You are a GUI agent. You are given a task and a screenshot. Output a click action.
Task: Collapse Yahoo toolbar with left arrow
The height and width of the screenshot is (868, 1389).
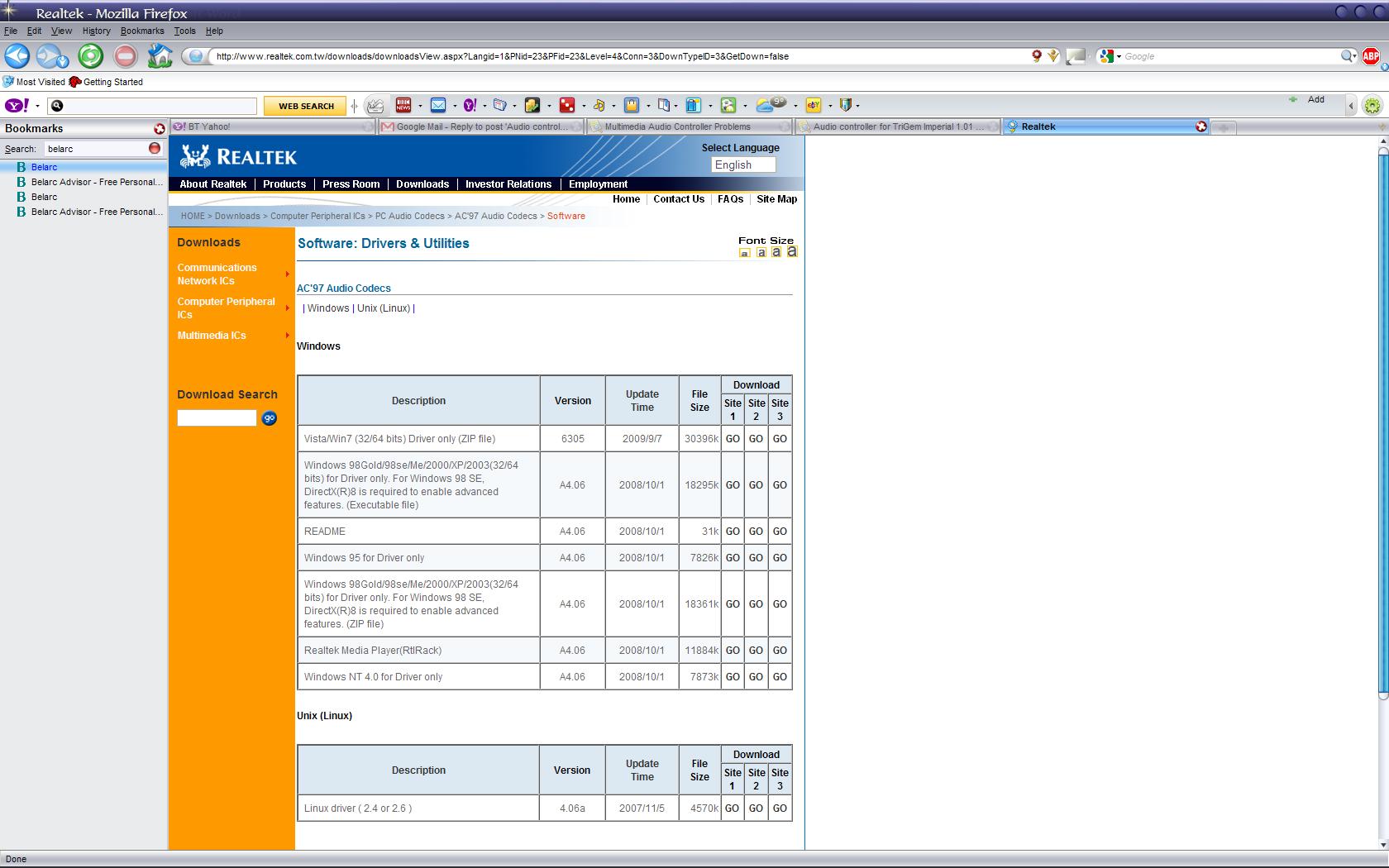click(x=1351, y=105)
